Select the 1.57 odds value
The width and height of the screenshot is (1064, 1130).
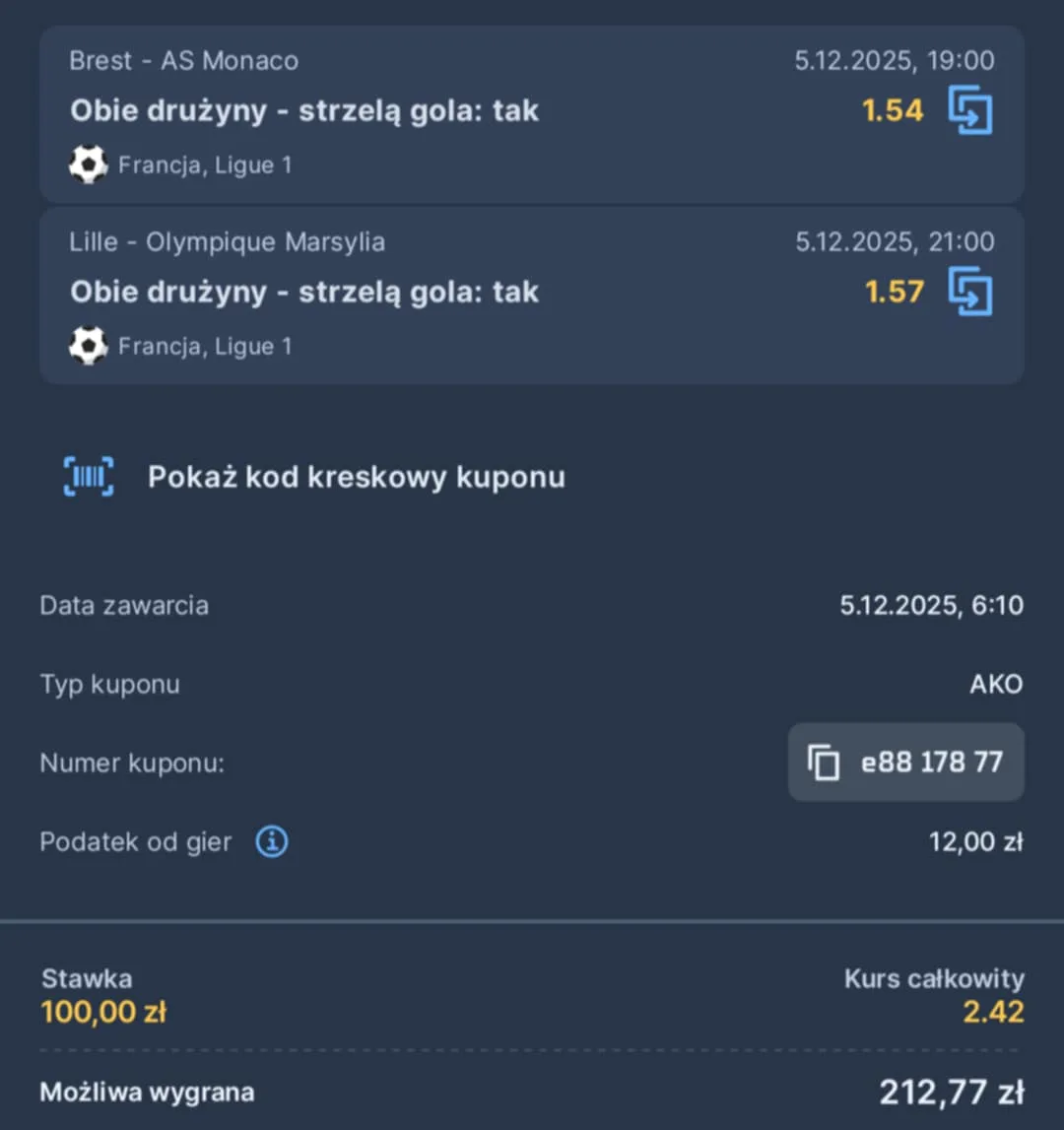894,292
